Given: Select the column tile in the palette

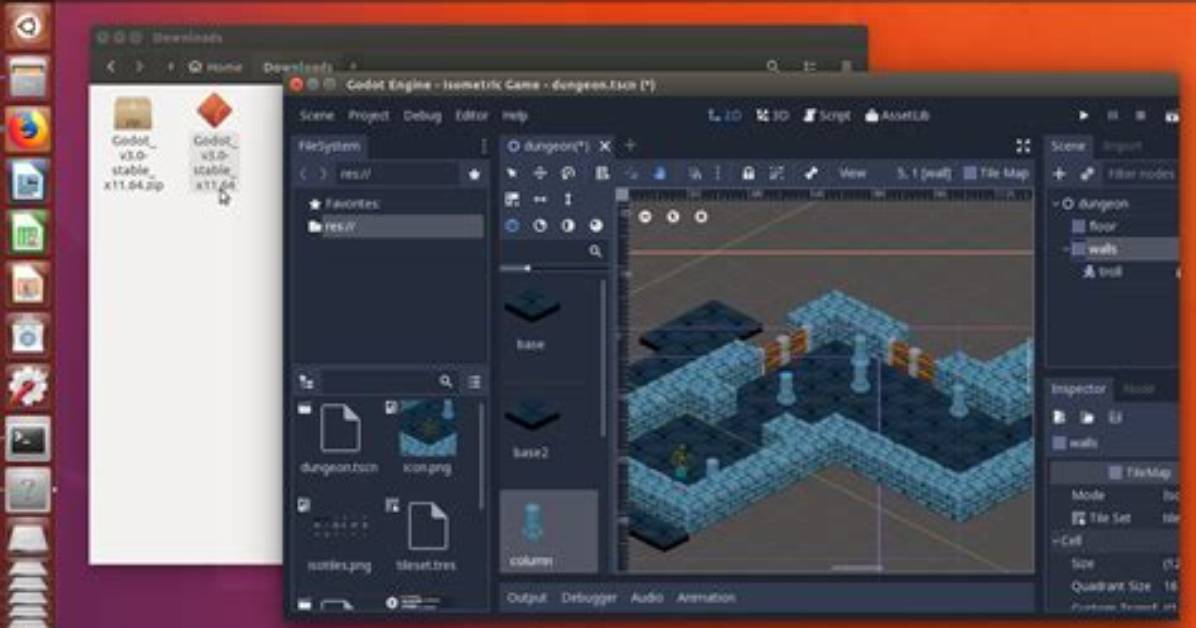Looking at the screenshot, I should tap(548, 532).
